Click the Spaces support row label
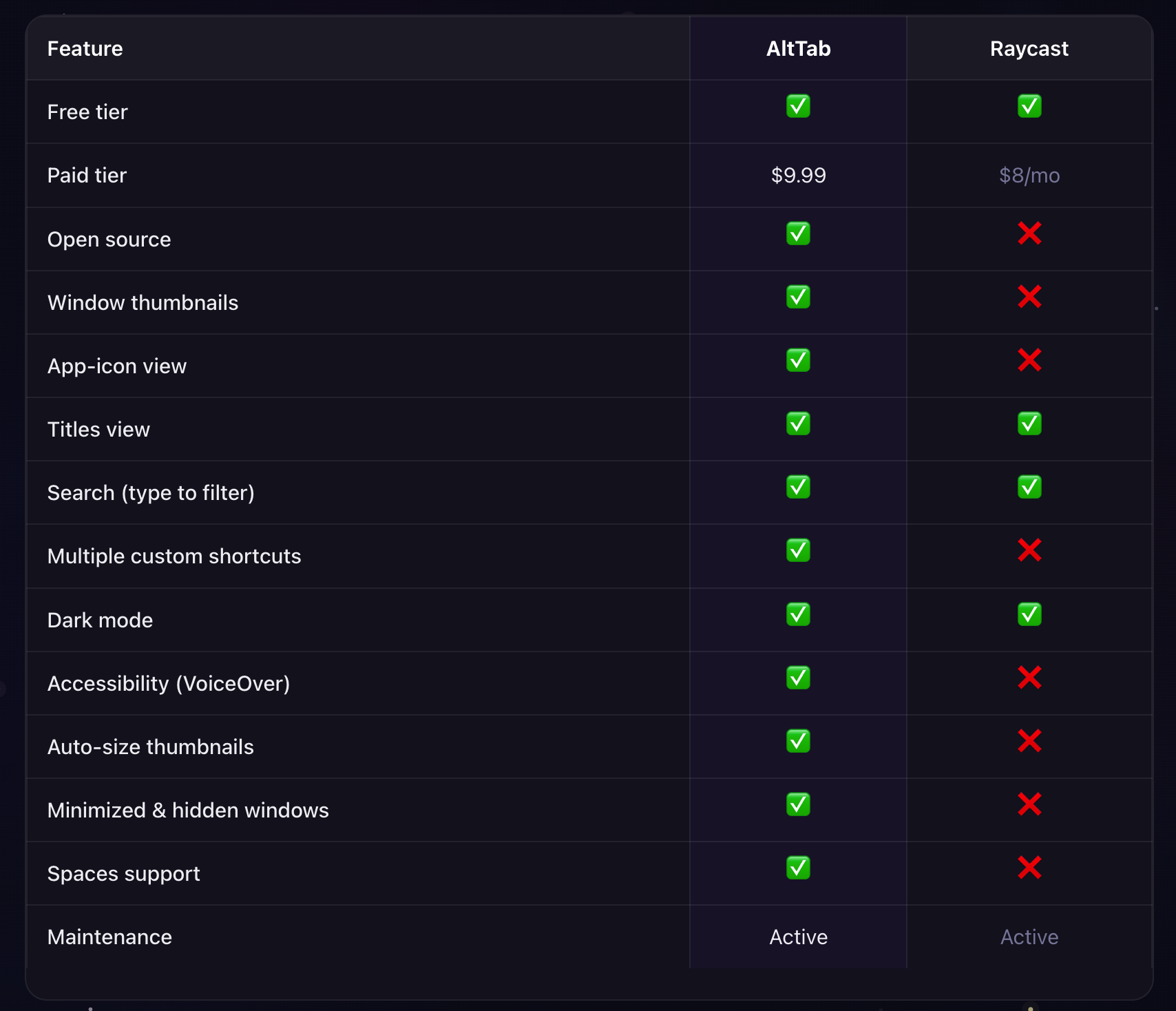Viewport: 1176px width, 1011px height. pyautogui.click(x=123, y=874)
